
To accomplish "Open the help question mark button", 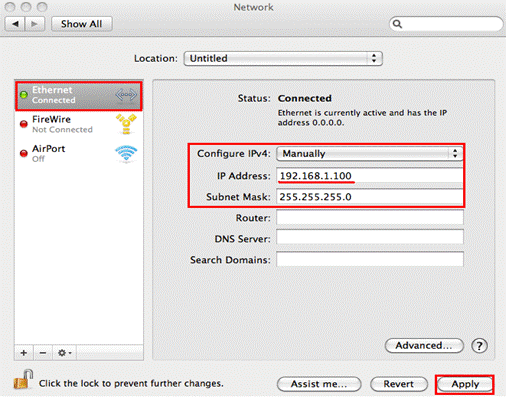I will click(x=479, y=346).
